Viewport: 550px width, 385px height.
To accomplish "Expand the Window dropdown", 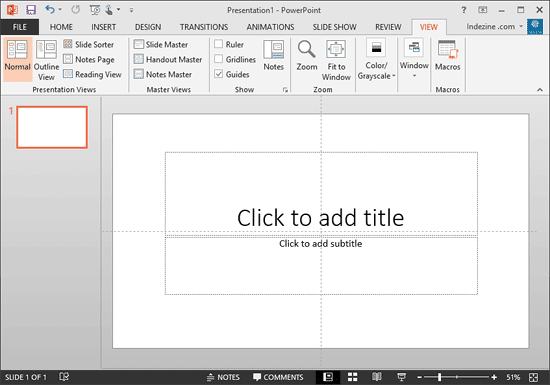I will (414, 59).
